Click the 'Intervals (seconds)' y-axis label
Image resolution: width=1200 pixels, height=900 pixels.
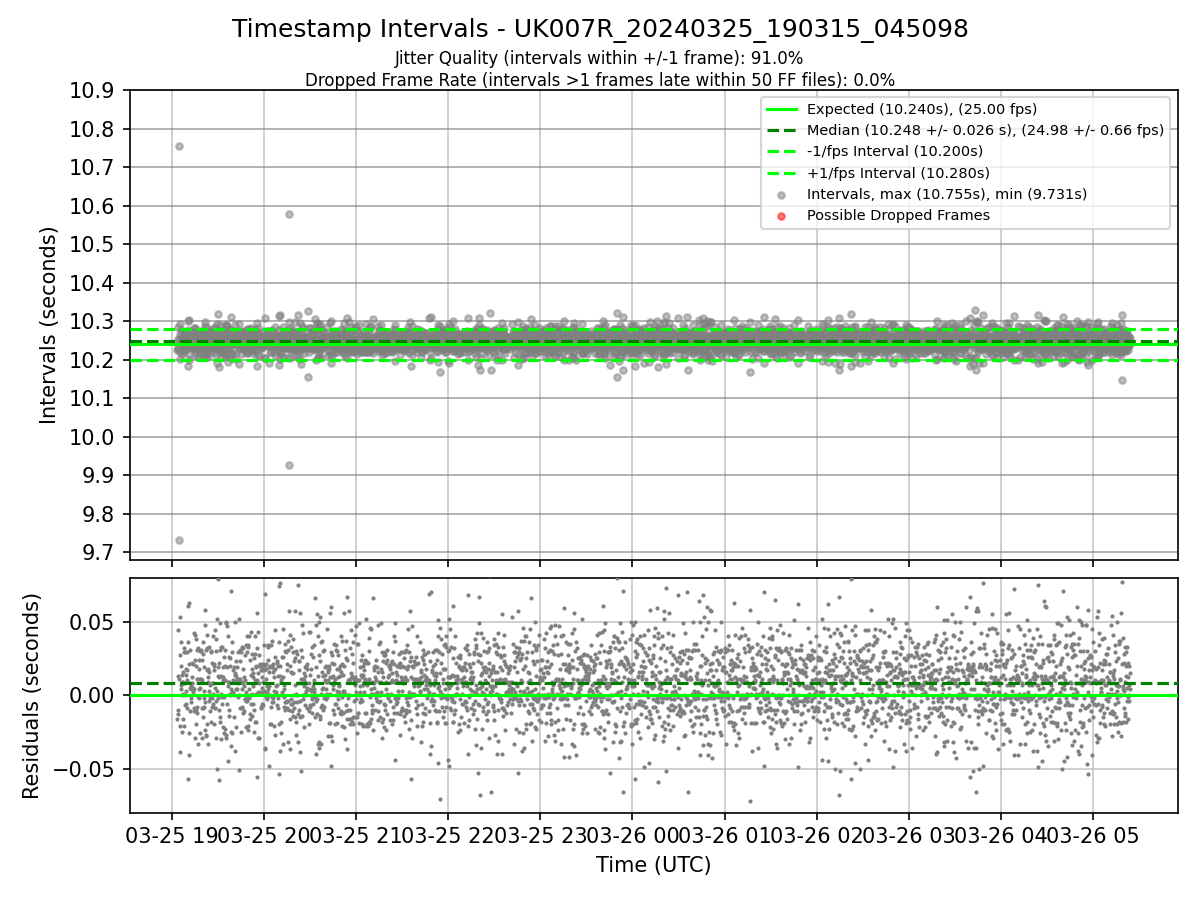49,325
